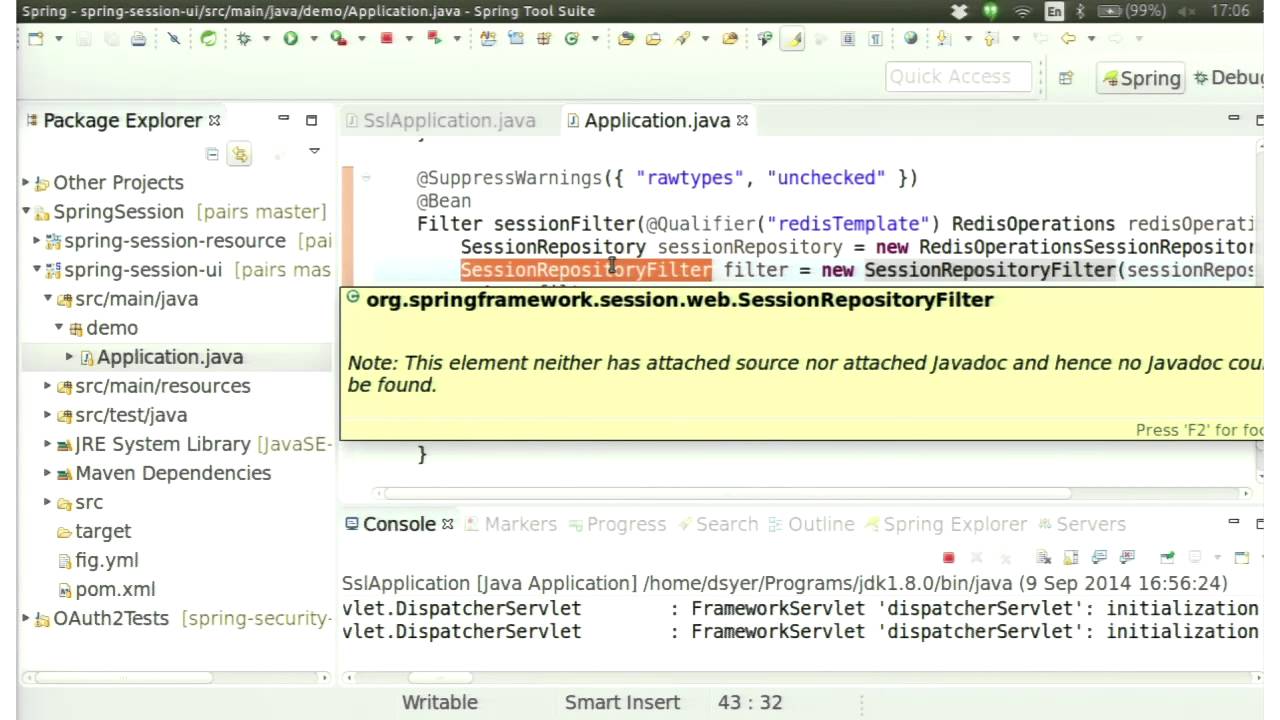
Task: Minimize the Package Explorer panel
Action: [x=284, y=120]
